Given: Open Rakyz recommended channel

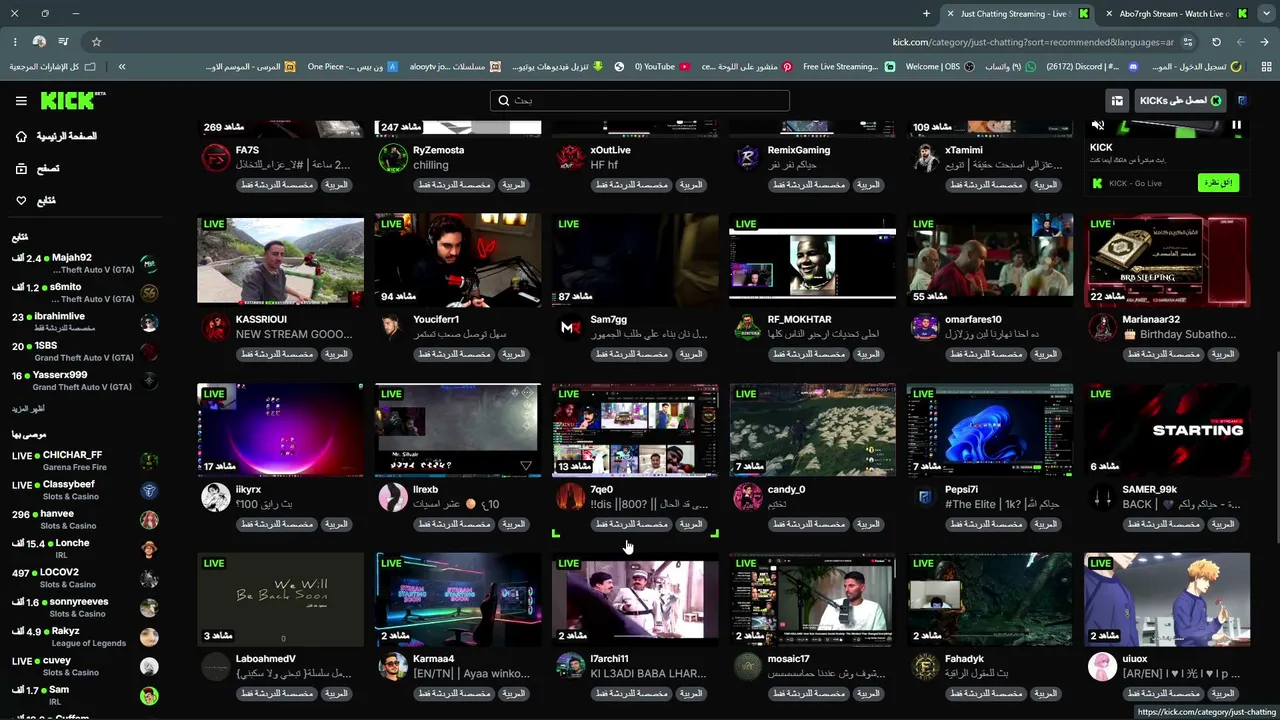Looking at the screenshot, I should [x=85, y=637].
